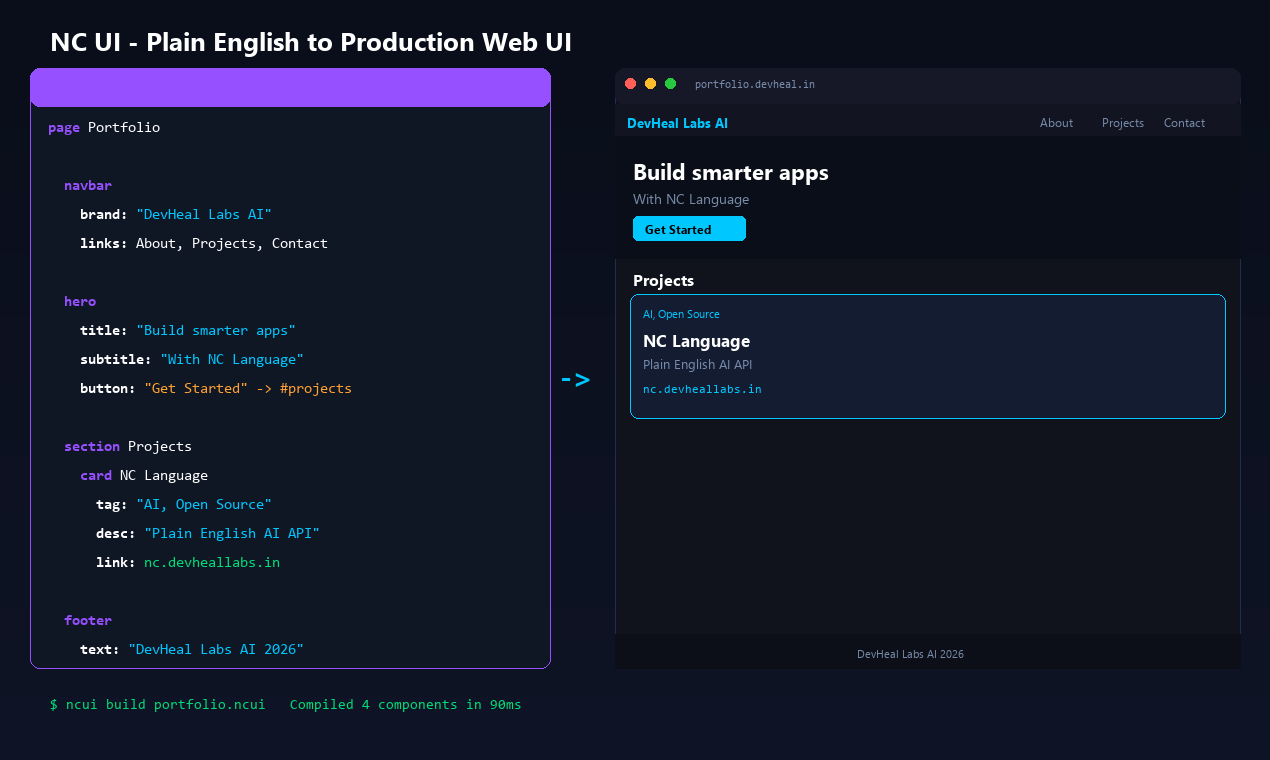Click the green maximize dot in browser mockup
Viewport: 1270px width, 760px height.
(670, 84)
